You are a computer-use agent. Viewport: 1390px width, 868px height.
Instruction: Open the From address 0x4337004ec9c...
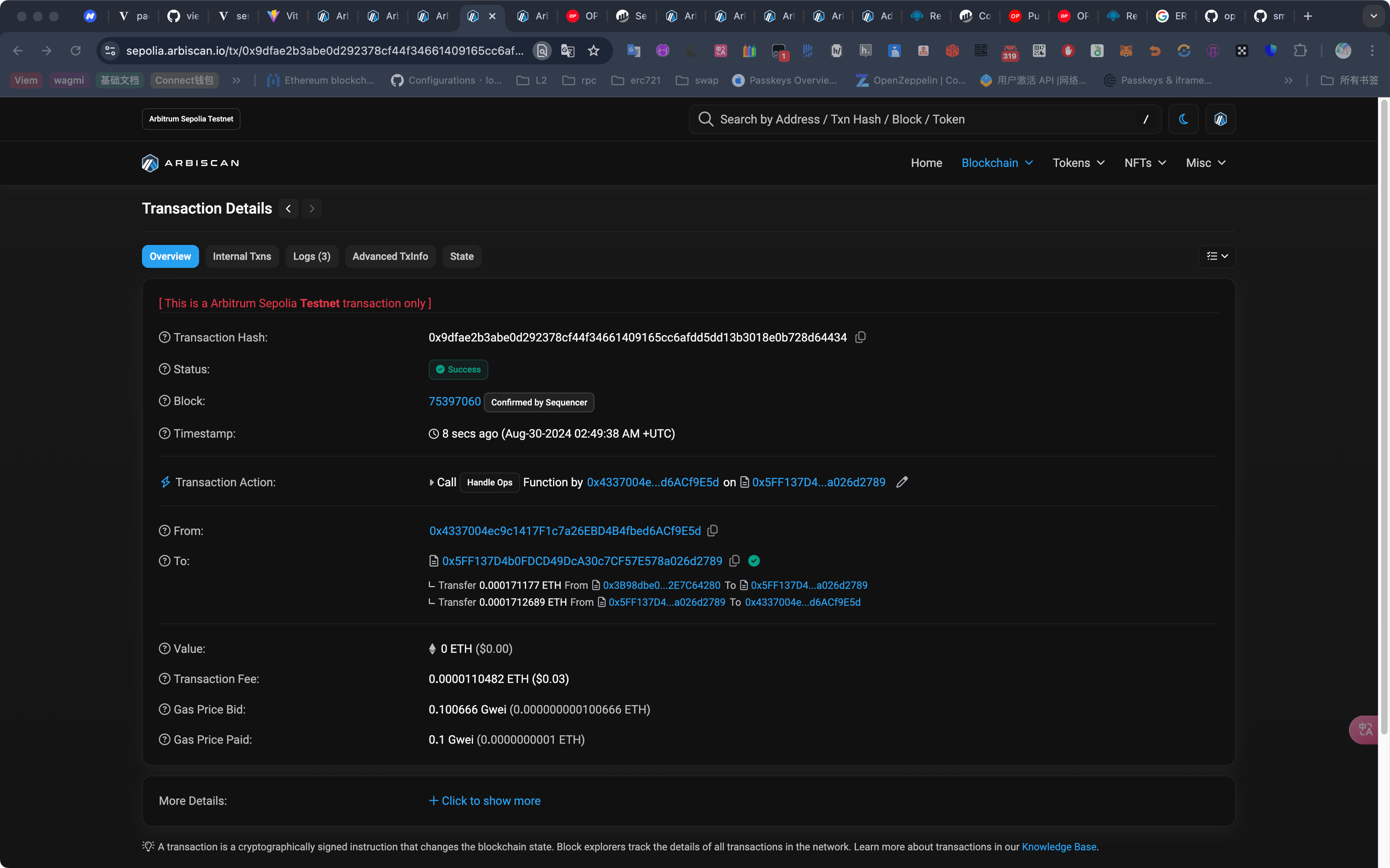tap(565, 531)
